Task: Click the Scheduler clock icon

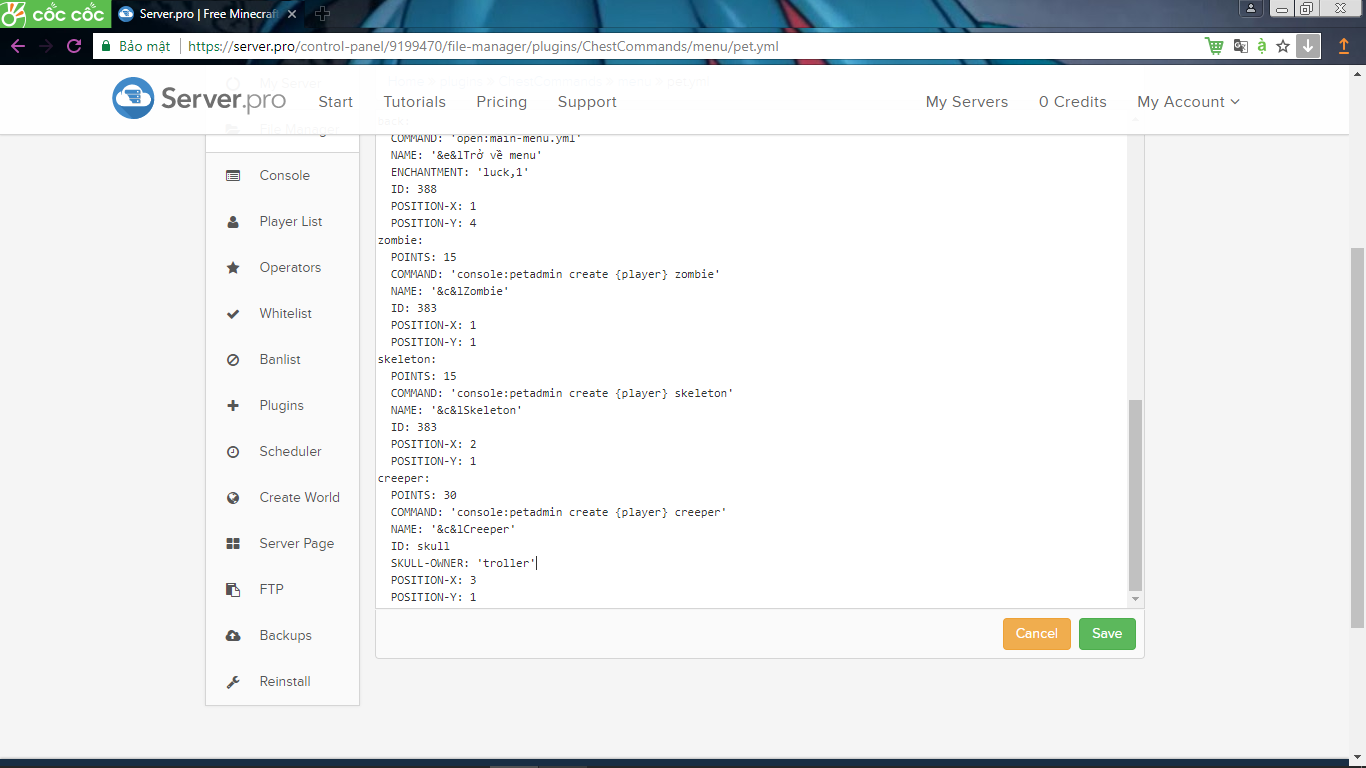Action: (x=233, y=452)
